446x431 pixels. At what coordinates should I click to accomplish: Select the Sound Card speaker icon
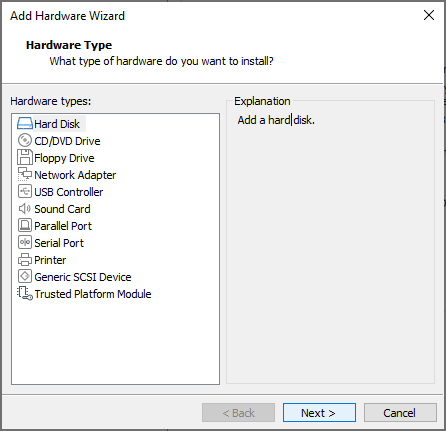click(25, 209)
